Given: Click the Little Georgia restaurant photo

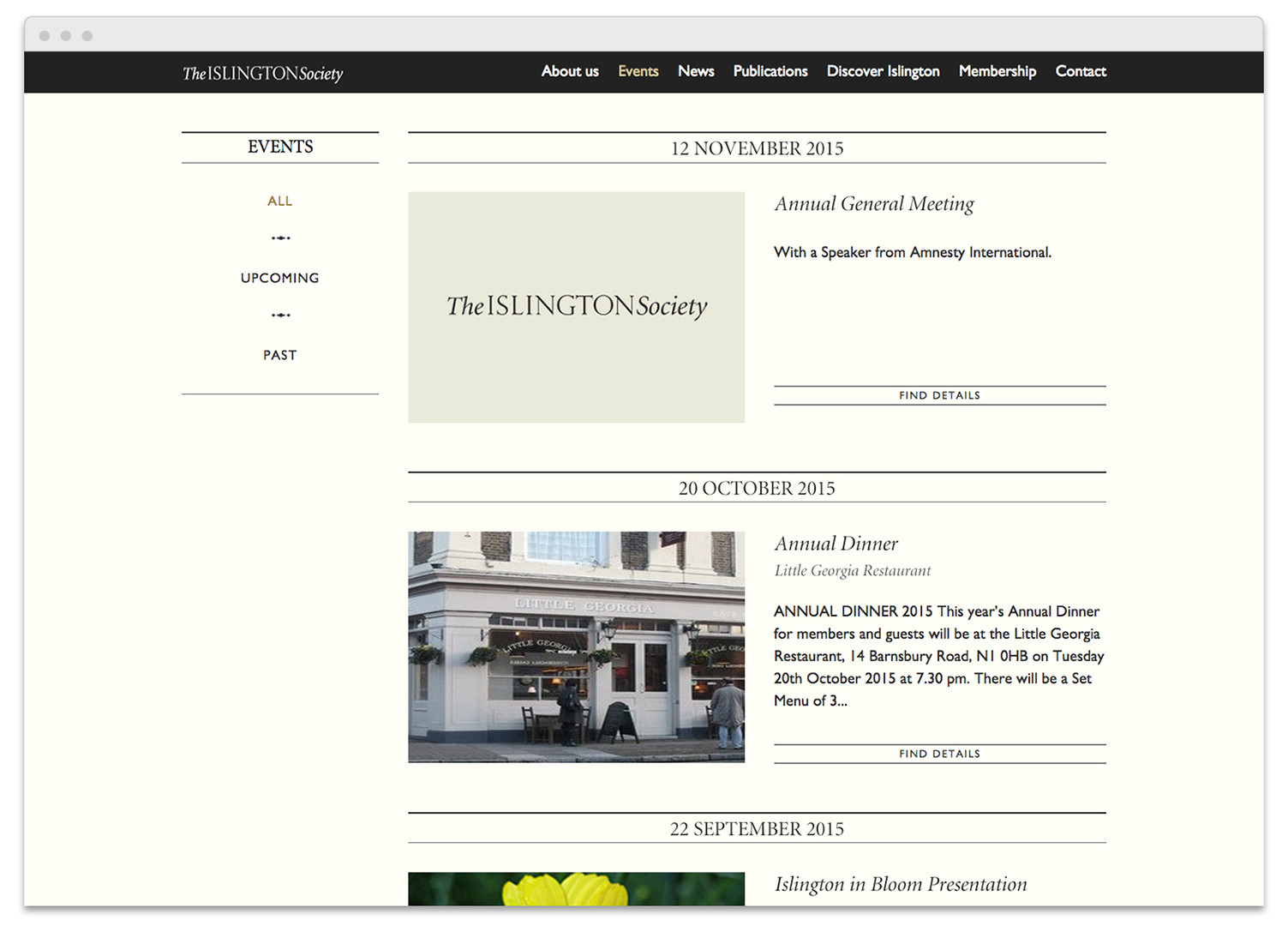Looking at the screenshot, I should pyautogui.click(x=576, y=646).
